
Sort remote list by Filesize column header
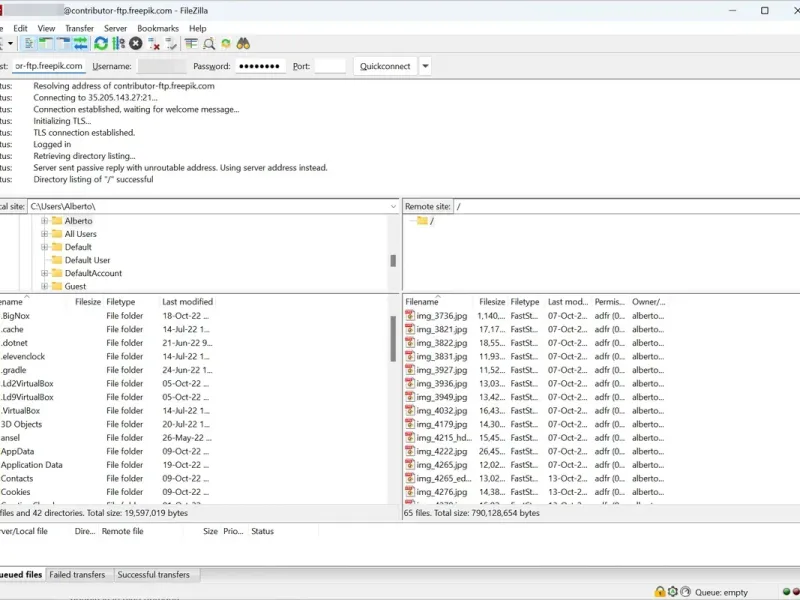[491, 302]
